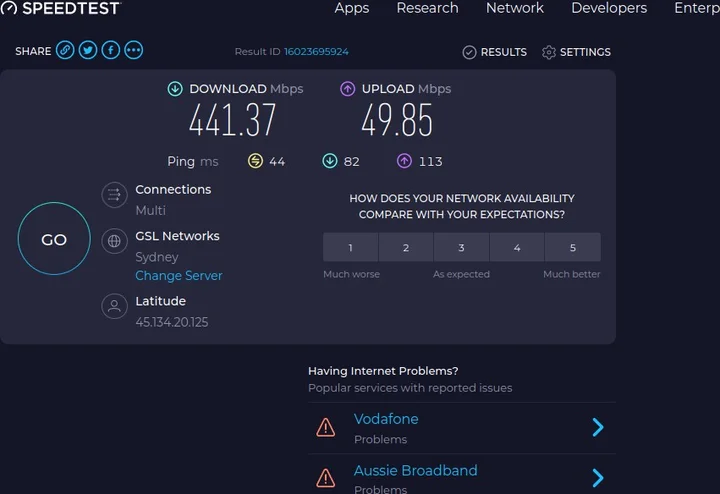Screen dimensions: 720x494
Task: Rate network availability 3, as expected
Action: tap(461, 247)
